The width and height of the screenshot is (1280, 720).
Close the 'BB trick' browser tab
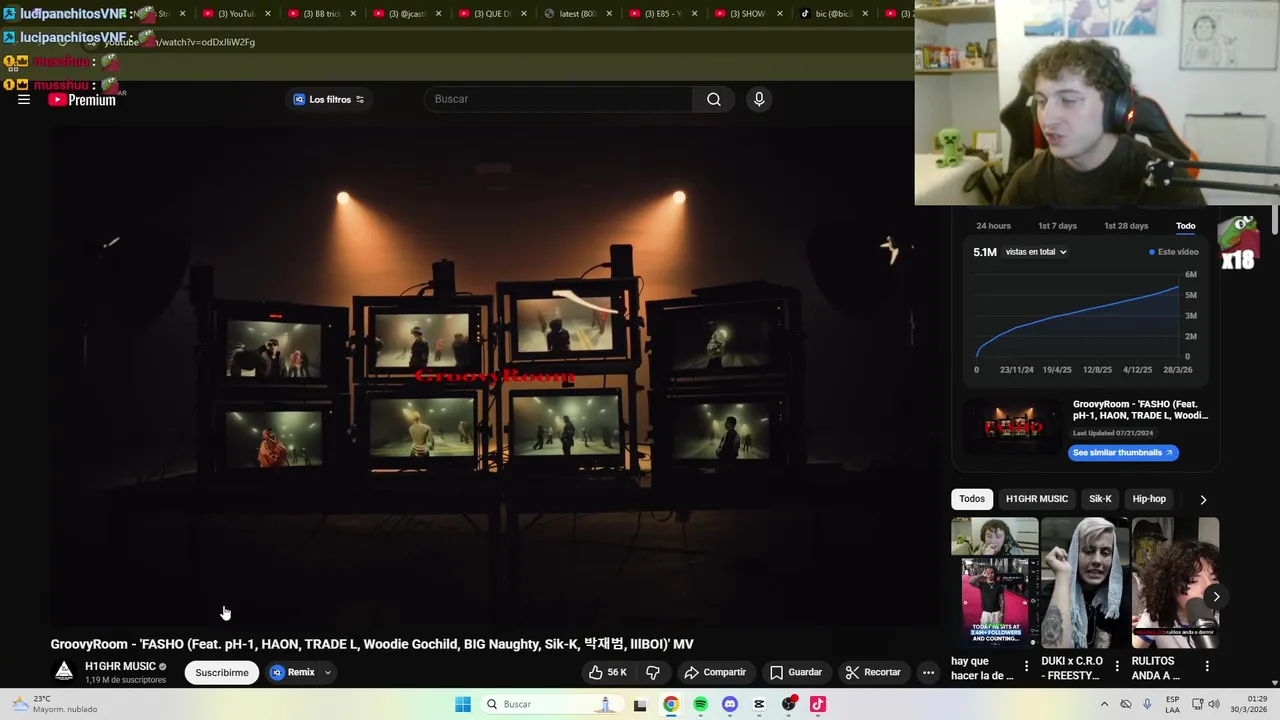click(x=353, y=14)
